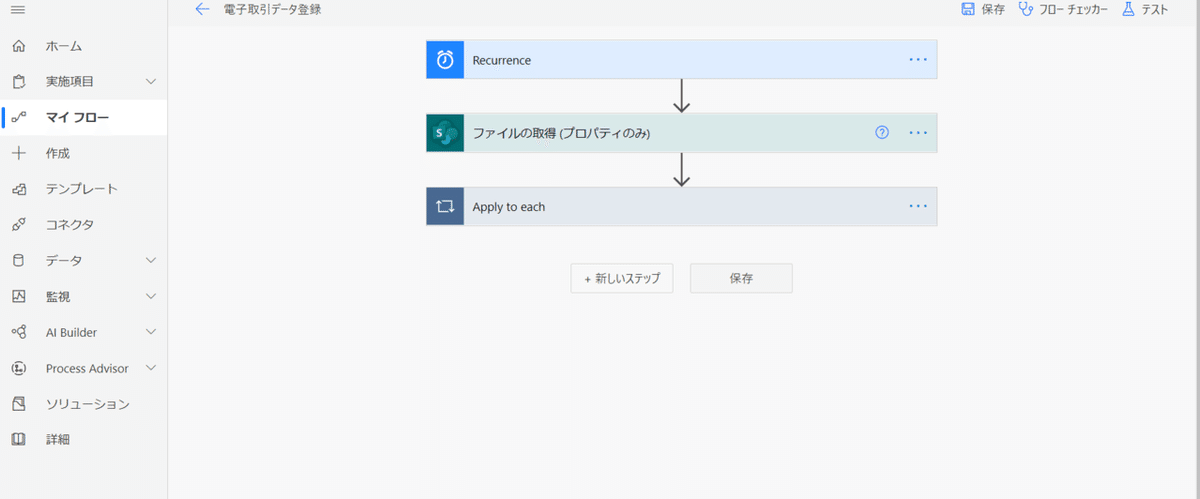Click the 実施項目 label
This screenshot has height=499, width=1200.
(x=70, y=82)
